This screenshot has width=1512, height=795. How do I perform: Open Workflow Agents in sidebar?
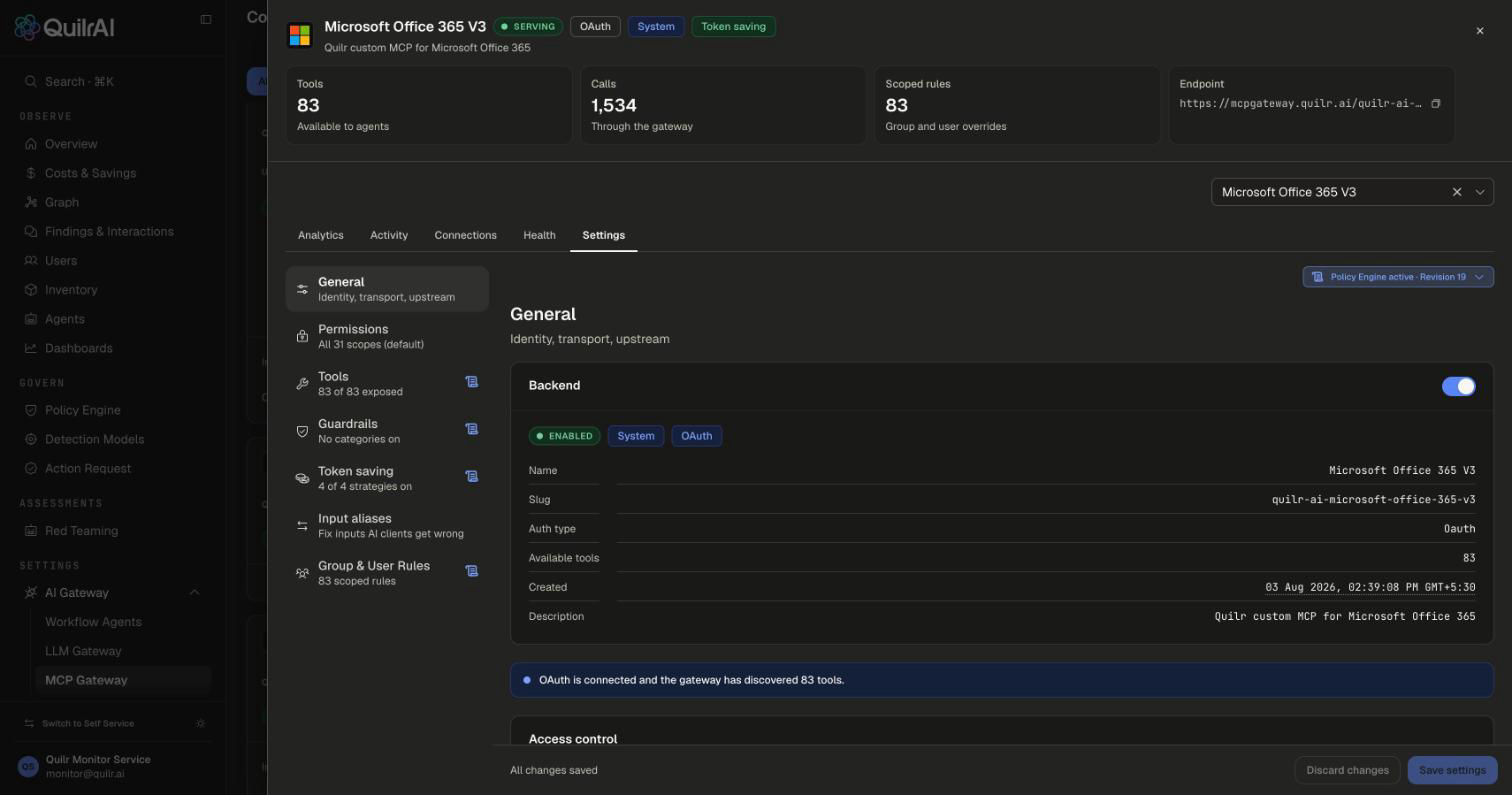tap(93, 622)
